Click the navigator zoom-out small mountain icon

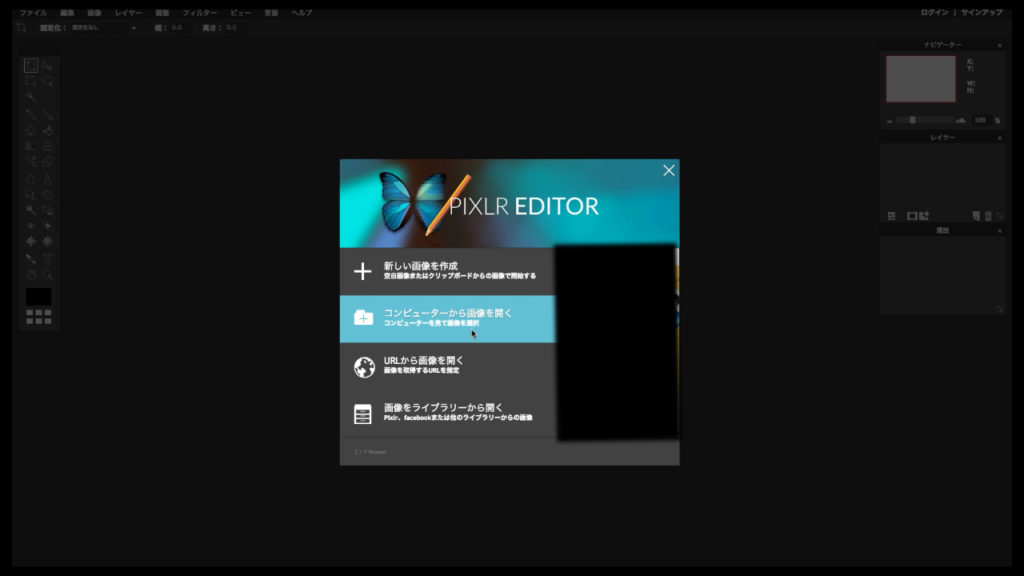(889, 121)
